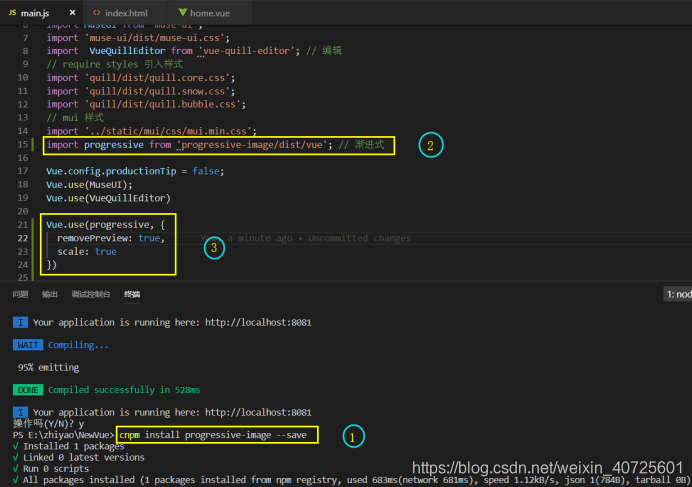Click the 'removePreview: true,' code line
Screen dimensions: 692x487
pyautogui.click(x=111, y=238)
